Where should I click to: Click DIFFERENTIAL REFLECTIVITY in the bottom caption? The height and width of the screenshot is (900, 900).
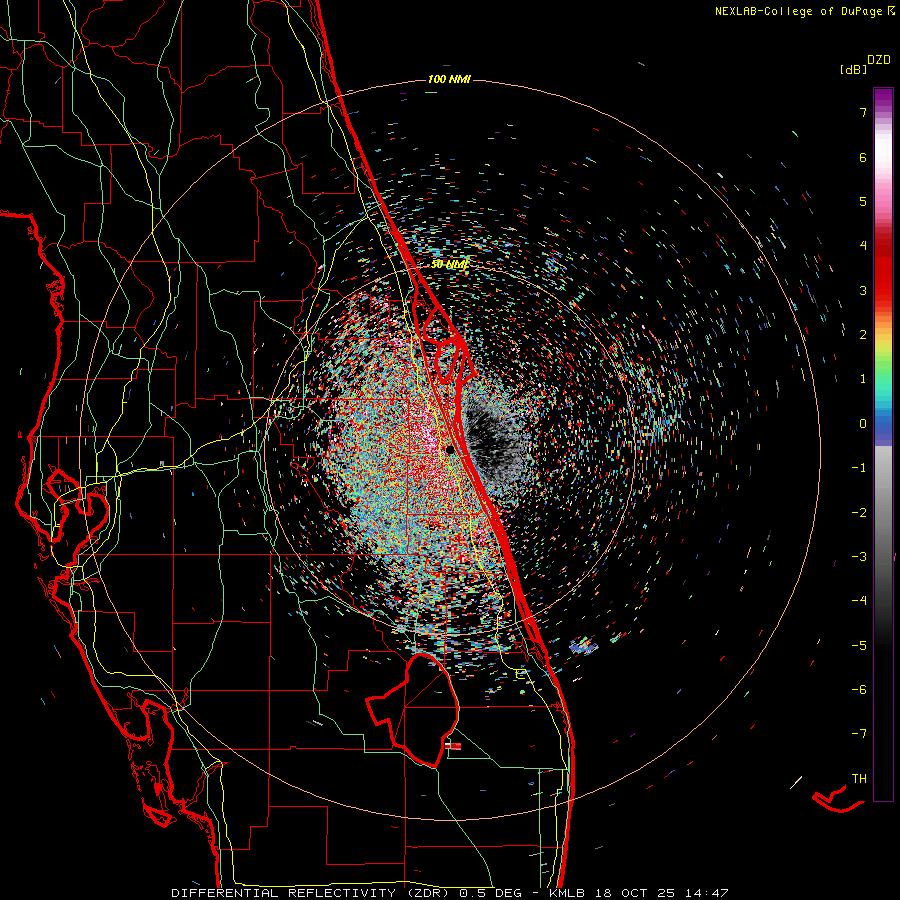pos(284,893)
